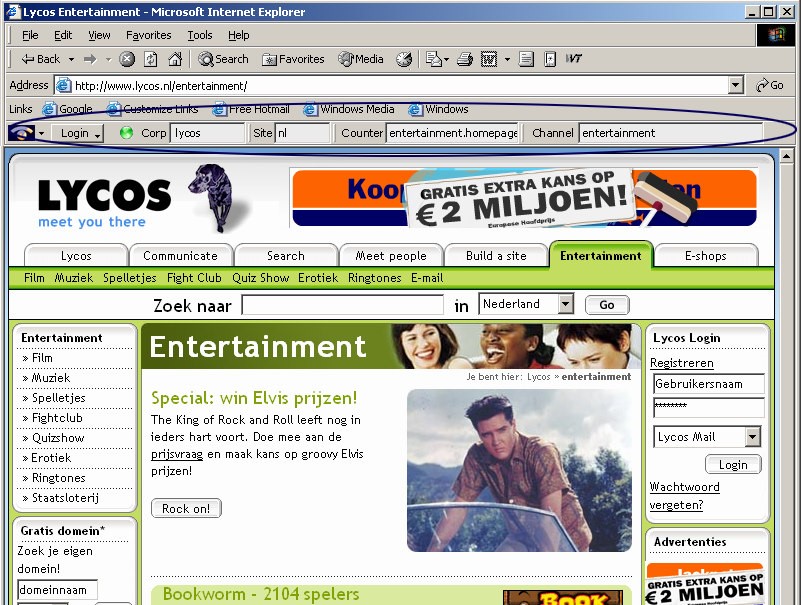Click the Forward arrow button
The width and height of the screenshot is (801, 605).
click(90, 59)
